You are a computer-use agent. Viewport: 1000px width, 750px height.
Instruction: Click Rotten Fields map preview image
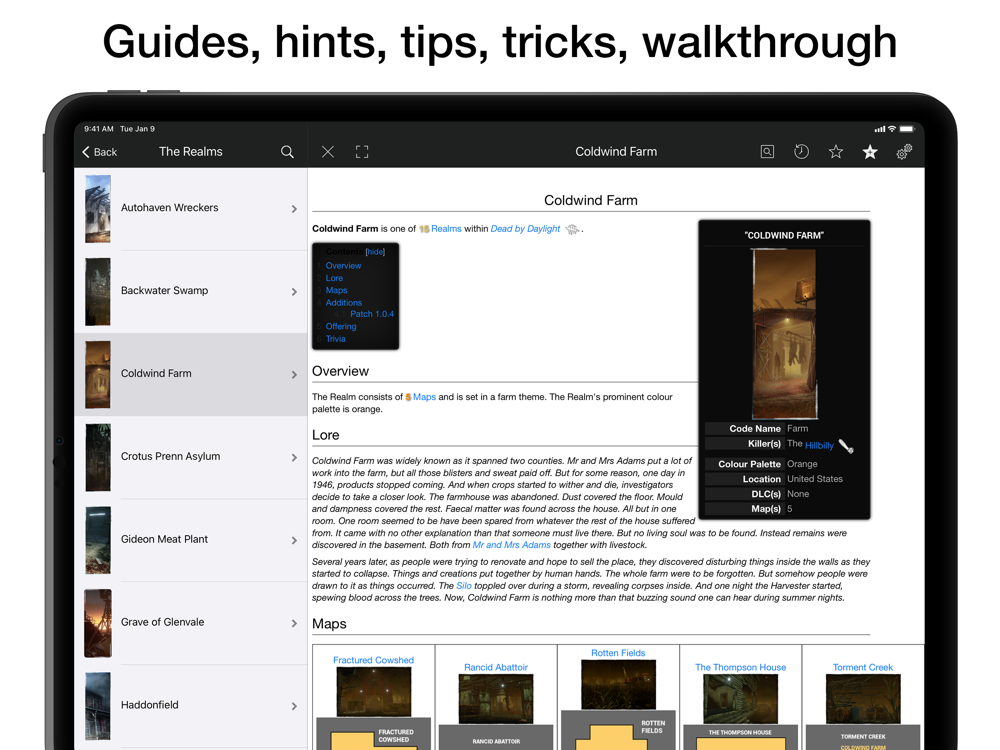(618, 685)
